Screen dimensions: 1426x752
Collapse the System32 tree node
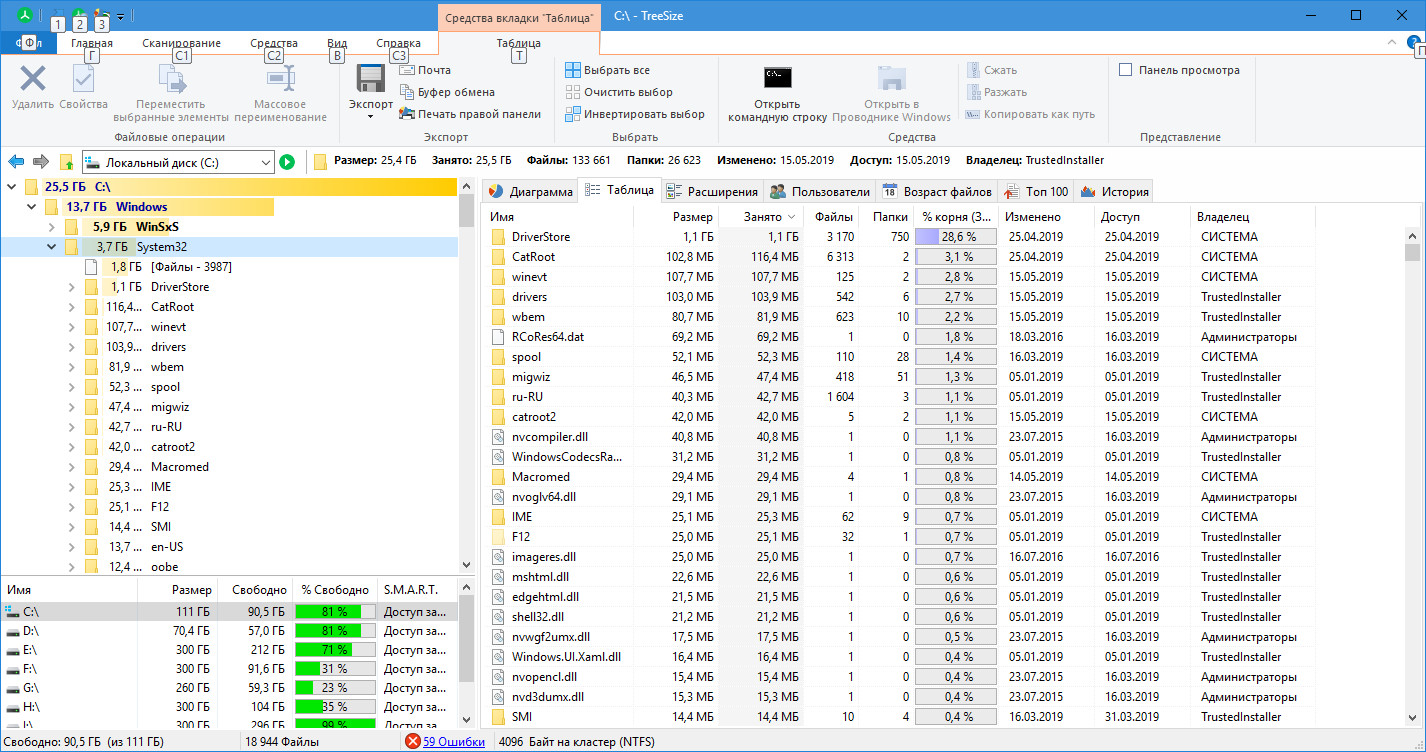pos(51,247)
